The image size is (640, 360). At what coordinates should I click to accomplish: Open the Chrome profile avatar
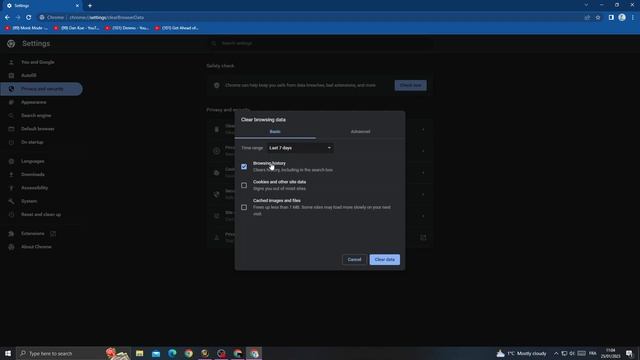point(622,18)
